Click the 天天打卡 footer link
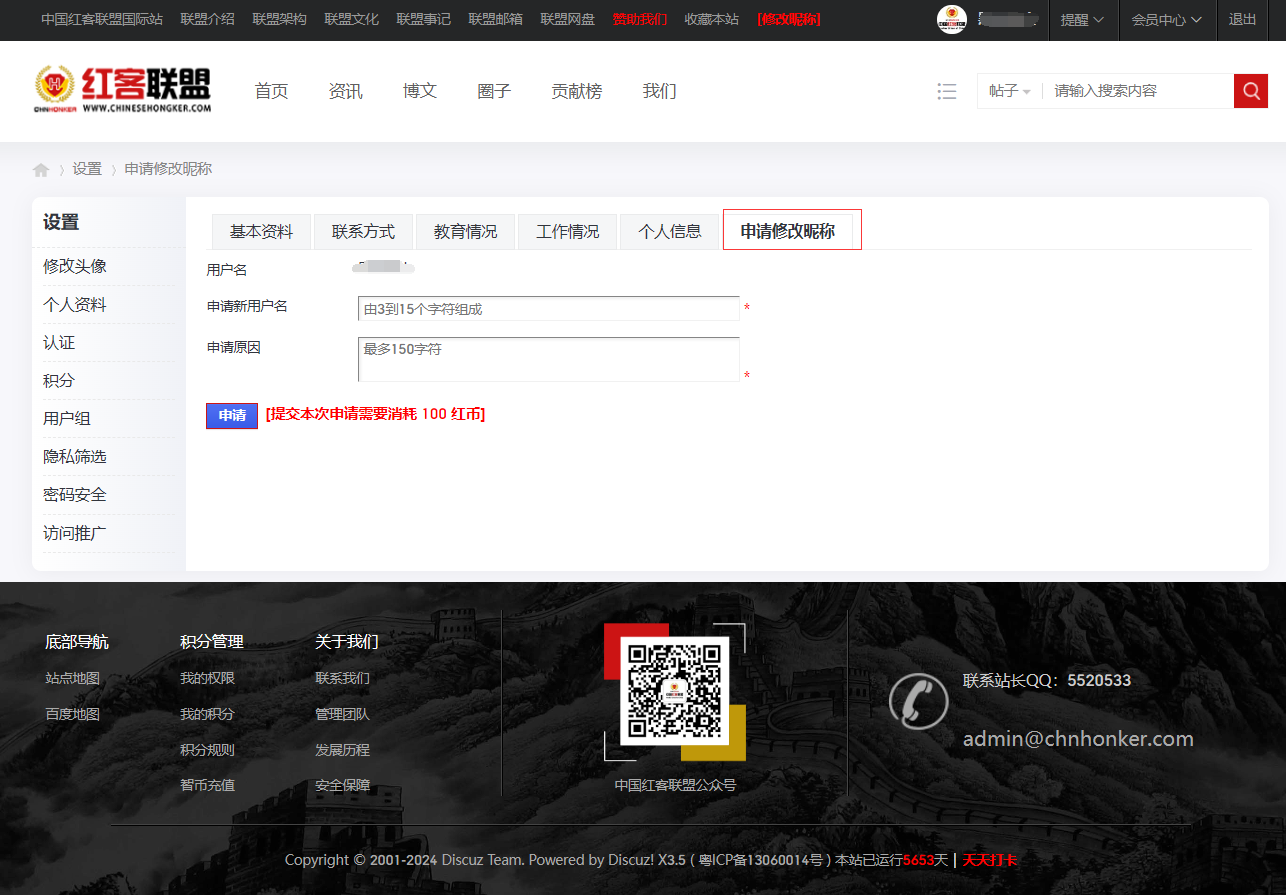1286x895 pixels. tap(990, 860)
